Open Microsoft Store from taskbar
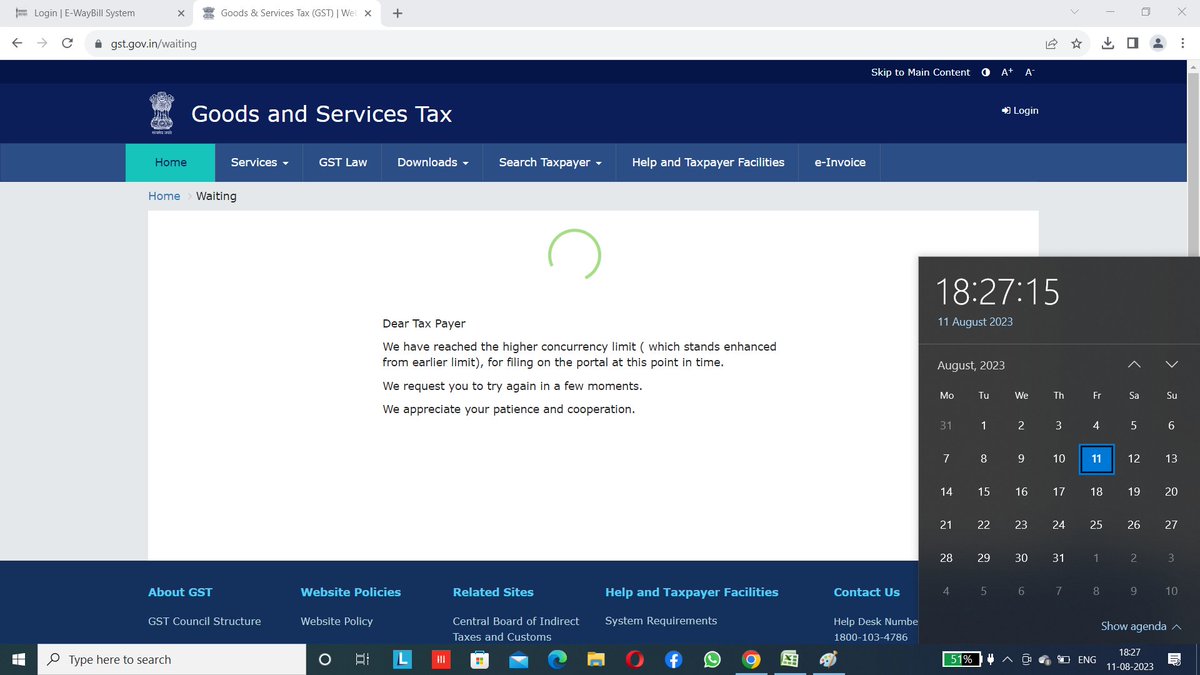The image size is (1200, 675). pyautogui.click(x=479, y=659)
